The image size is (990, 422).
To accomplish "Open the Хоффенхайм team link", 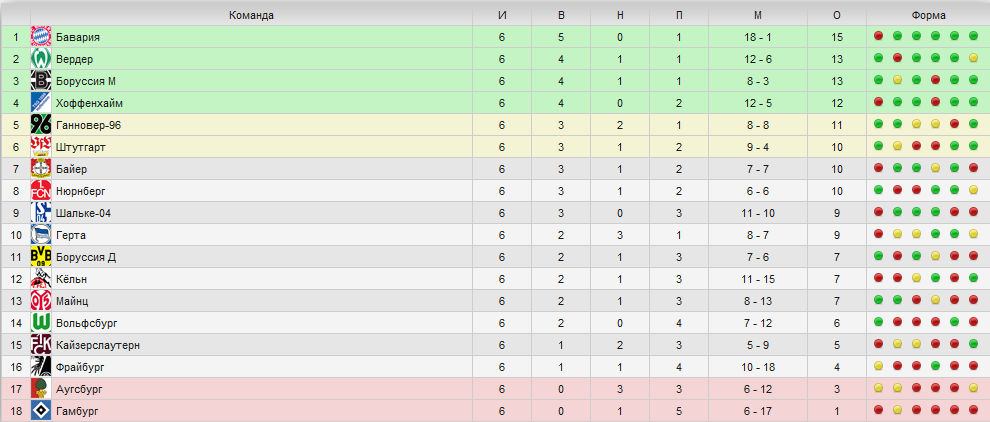I will point(89,103).
